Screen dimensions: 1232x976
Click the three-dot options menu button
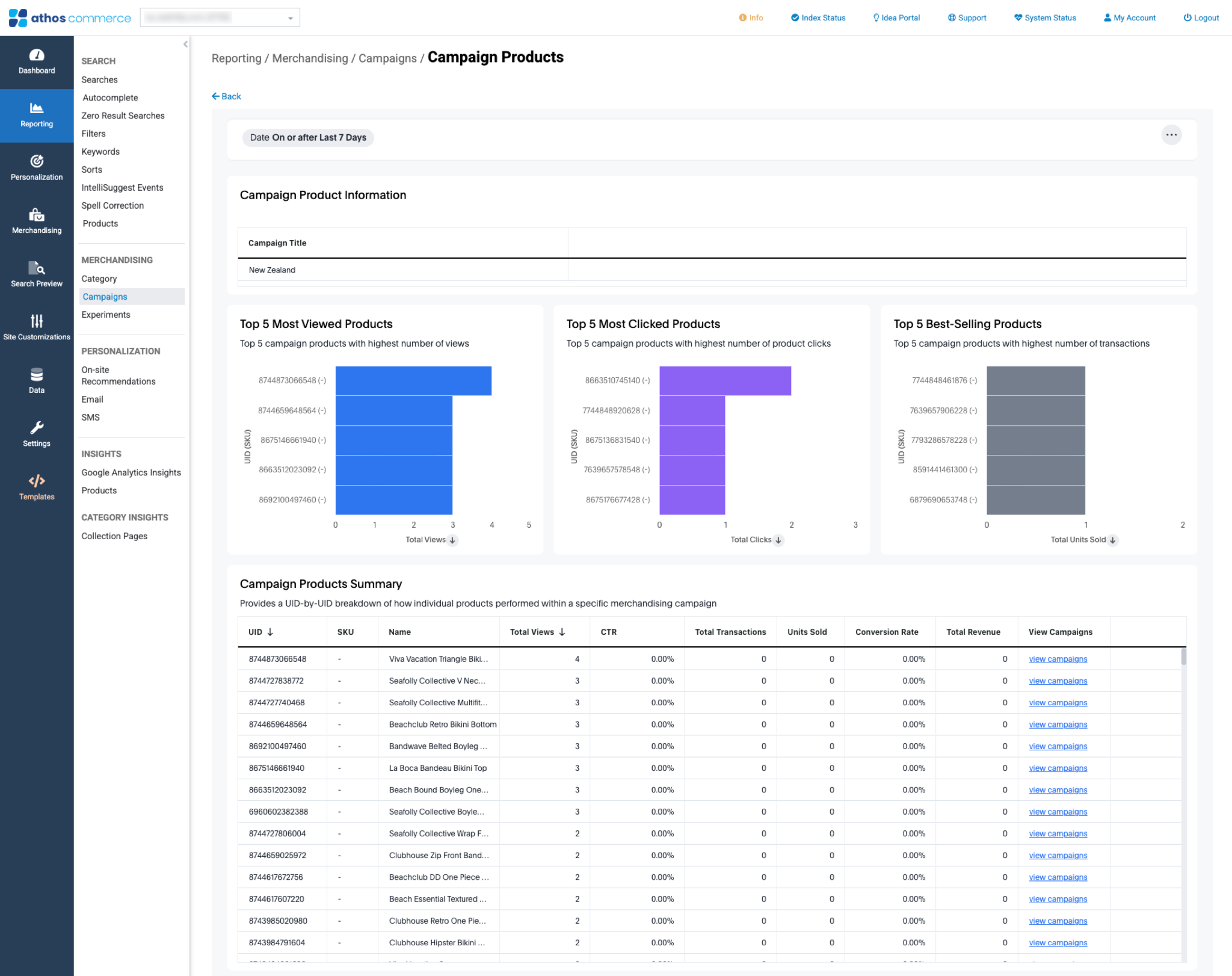click(x=1171, y=135)
